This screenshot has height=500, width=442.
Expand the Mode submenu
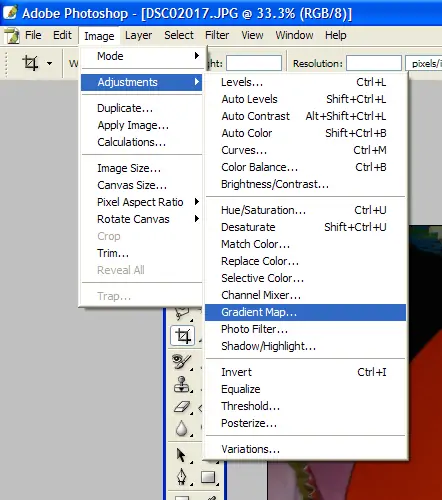tap(142, 56)
